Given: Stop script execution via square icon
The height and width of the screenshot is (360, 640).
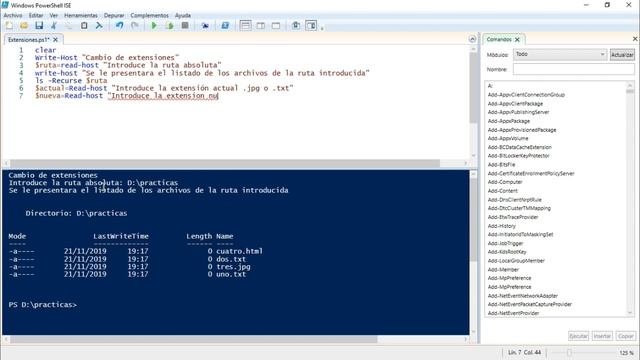Looking at the screenshot, I should pyautogui.click(x=185, y=26).
